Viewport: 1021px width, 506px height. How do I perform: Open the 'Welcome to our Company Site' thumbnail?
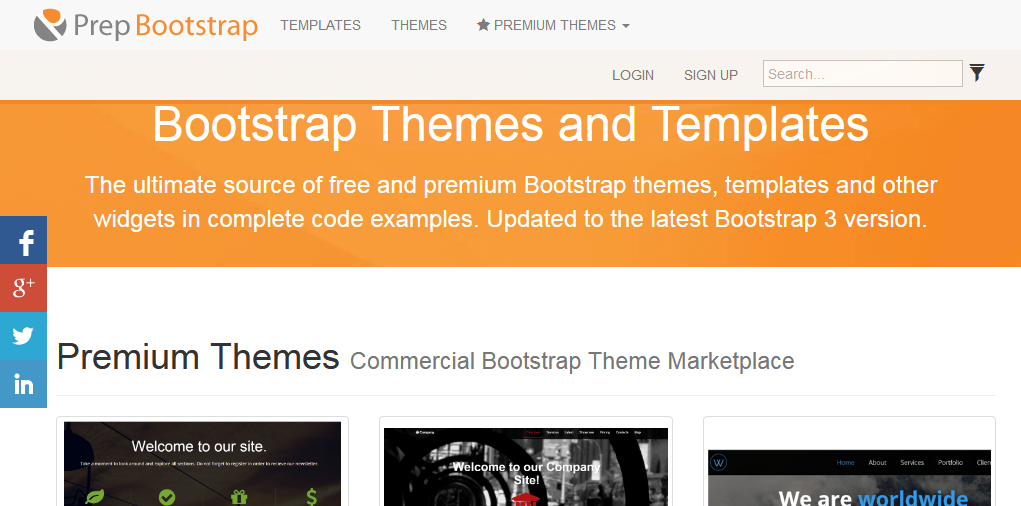[x=525, y=467]
